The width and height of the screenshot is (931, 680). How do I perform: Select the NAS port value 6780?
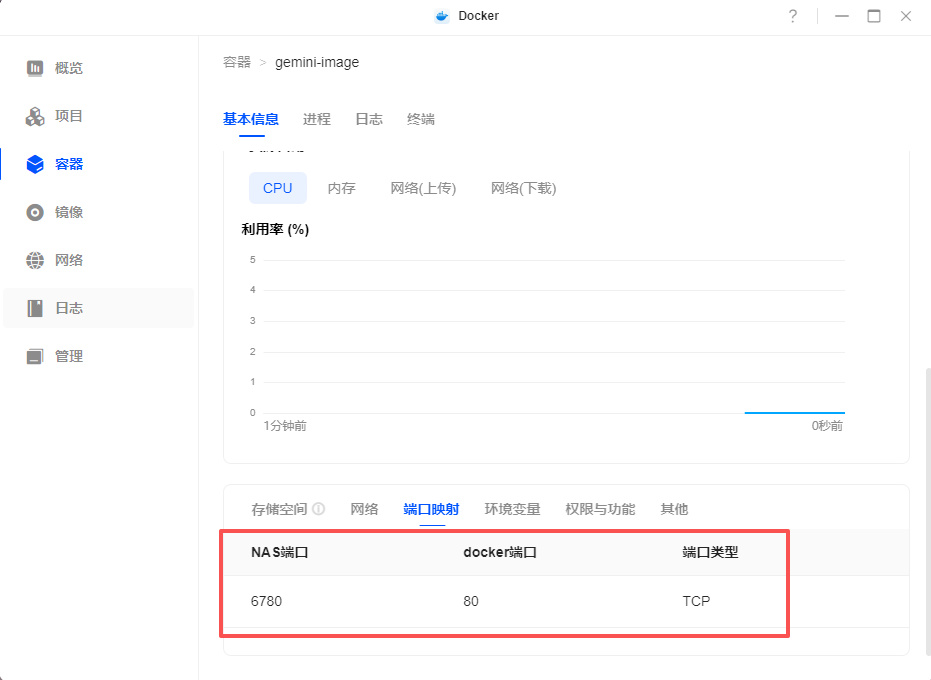[267, 602]
